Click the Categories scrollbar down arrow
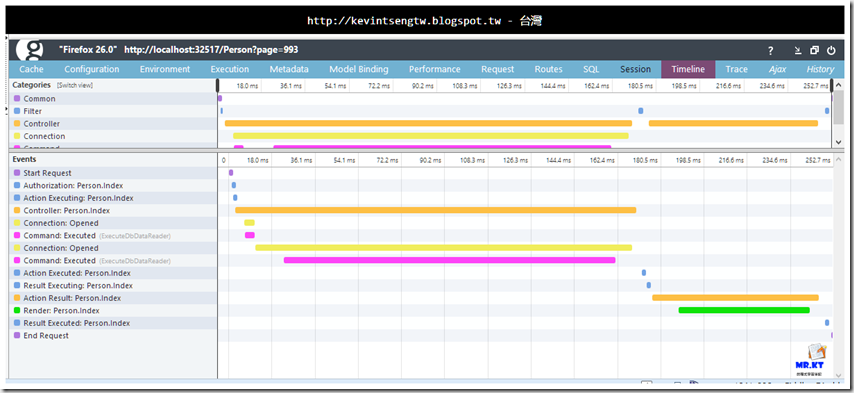The image size is (854, 393). tap(839, 142)
